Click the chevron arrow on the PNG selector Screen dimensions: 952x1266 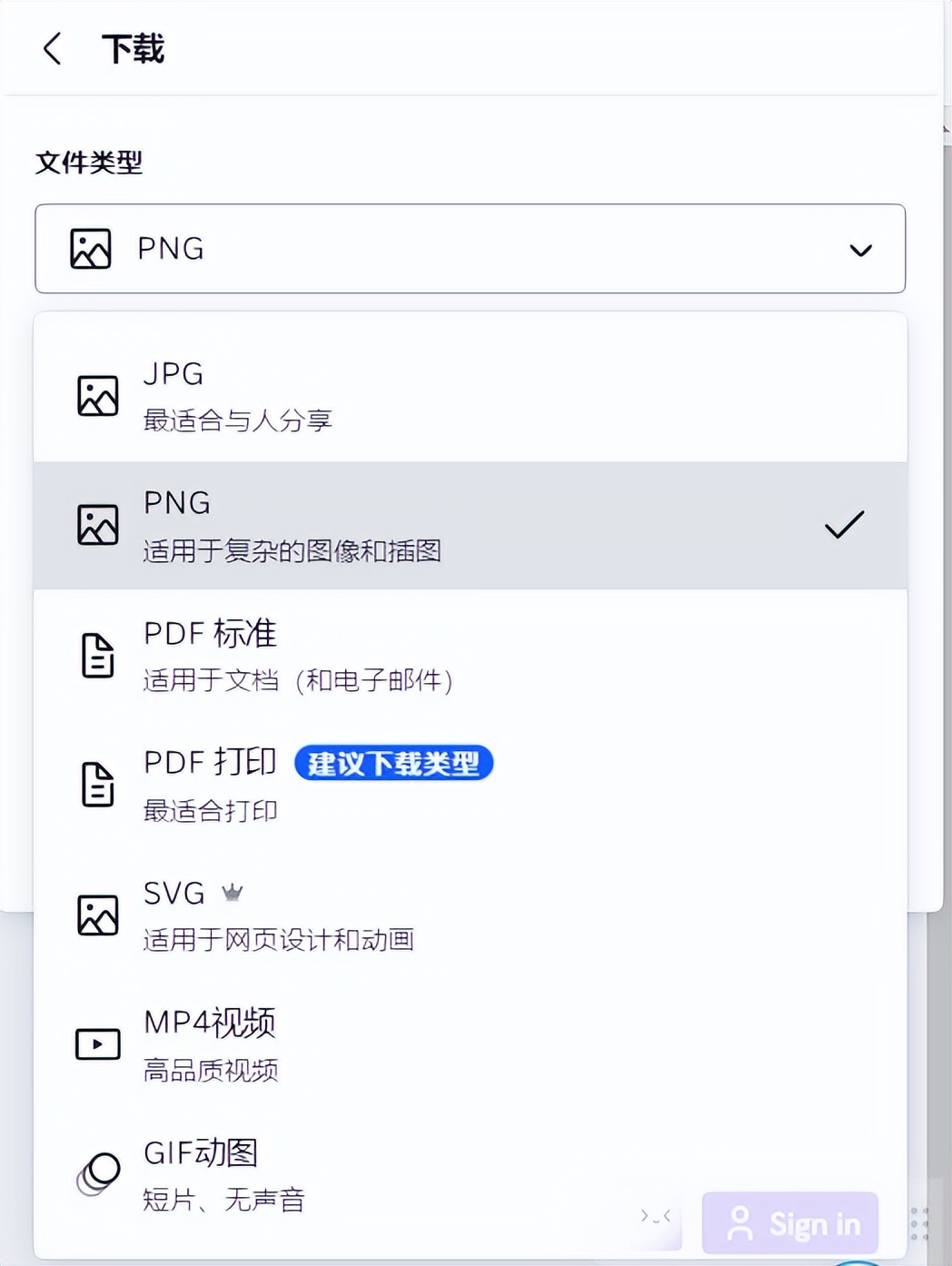pos(859,249)
